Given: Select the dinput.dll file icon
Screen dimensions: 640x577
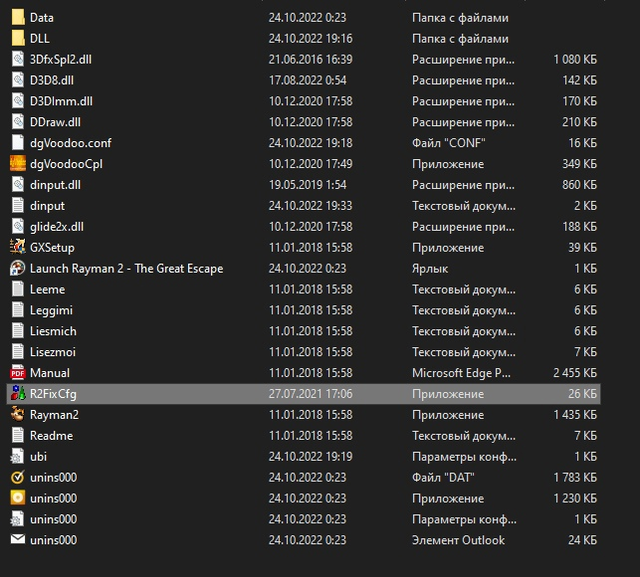Looking at the screenshot, I should point(18,184).
